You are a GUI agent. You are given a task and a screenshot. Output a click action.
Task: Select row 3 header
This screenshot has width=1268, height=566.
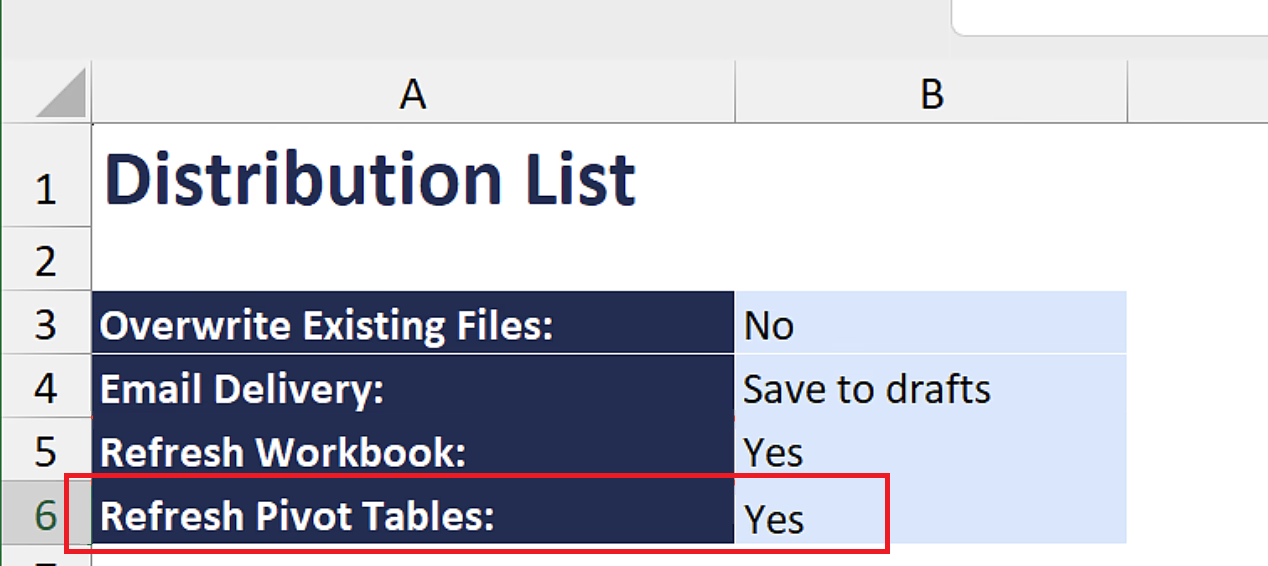pyautogui.click(x=47, y=322)
